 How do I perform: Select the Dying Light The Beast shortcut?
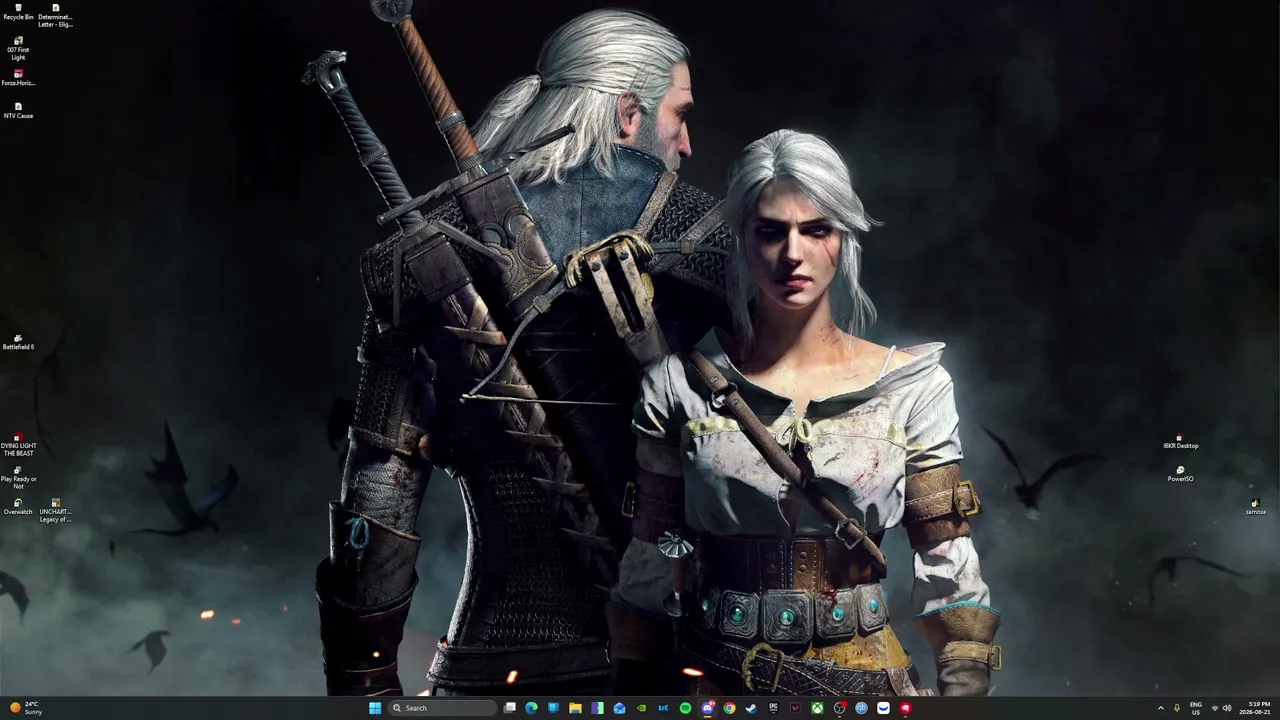(18, 445)
